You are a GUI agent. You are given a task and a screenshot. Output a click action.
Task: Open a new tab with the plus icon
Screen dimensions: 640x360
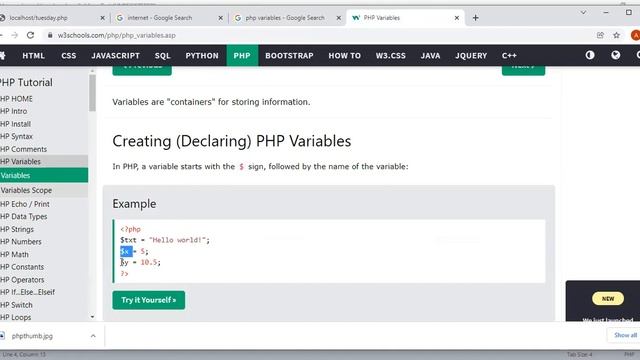point(476,18)
